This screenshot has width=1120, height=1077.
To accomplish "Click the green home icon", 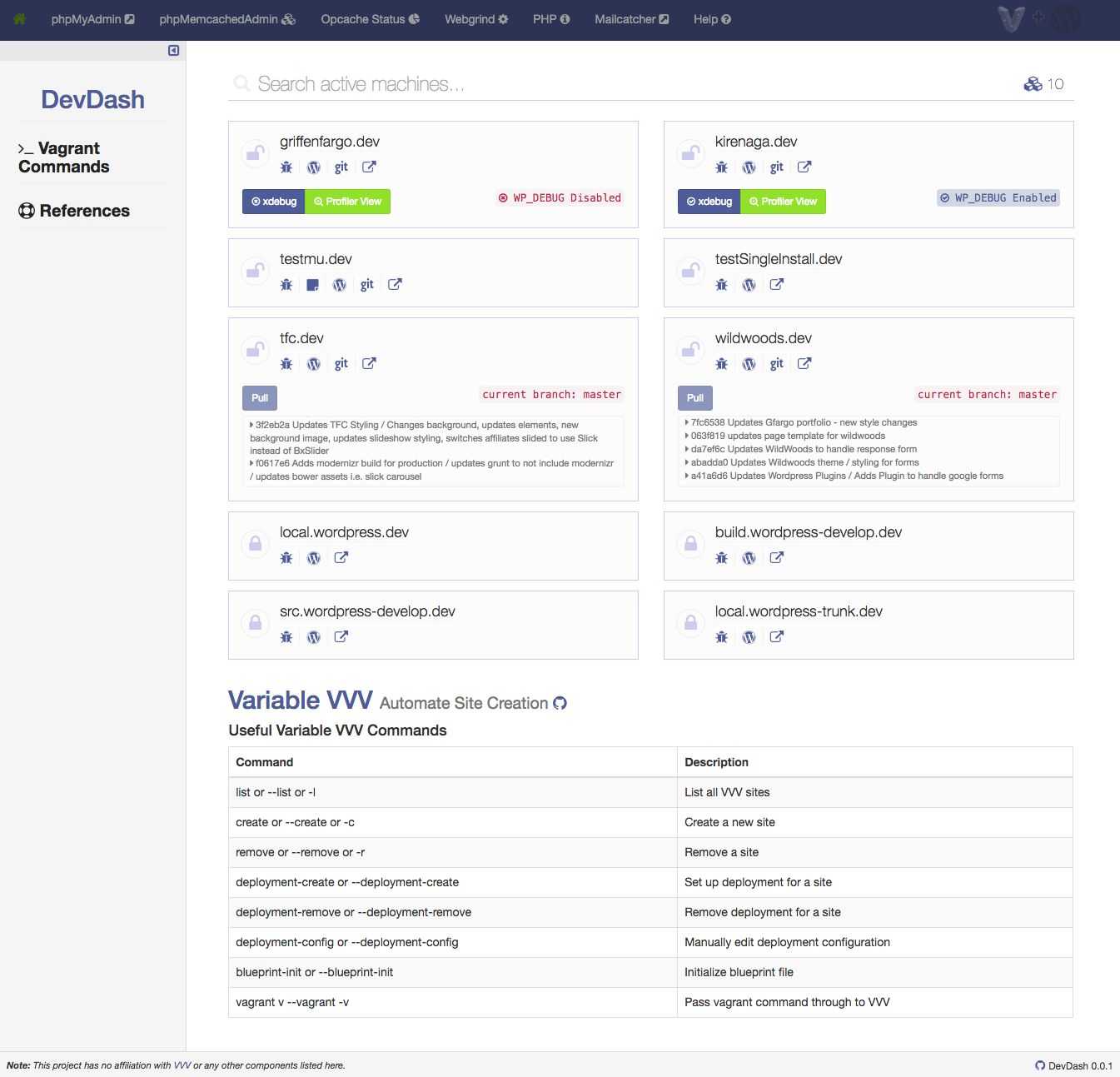I will (20, 18).
